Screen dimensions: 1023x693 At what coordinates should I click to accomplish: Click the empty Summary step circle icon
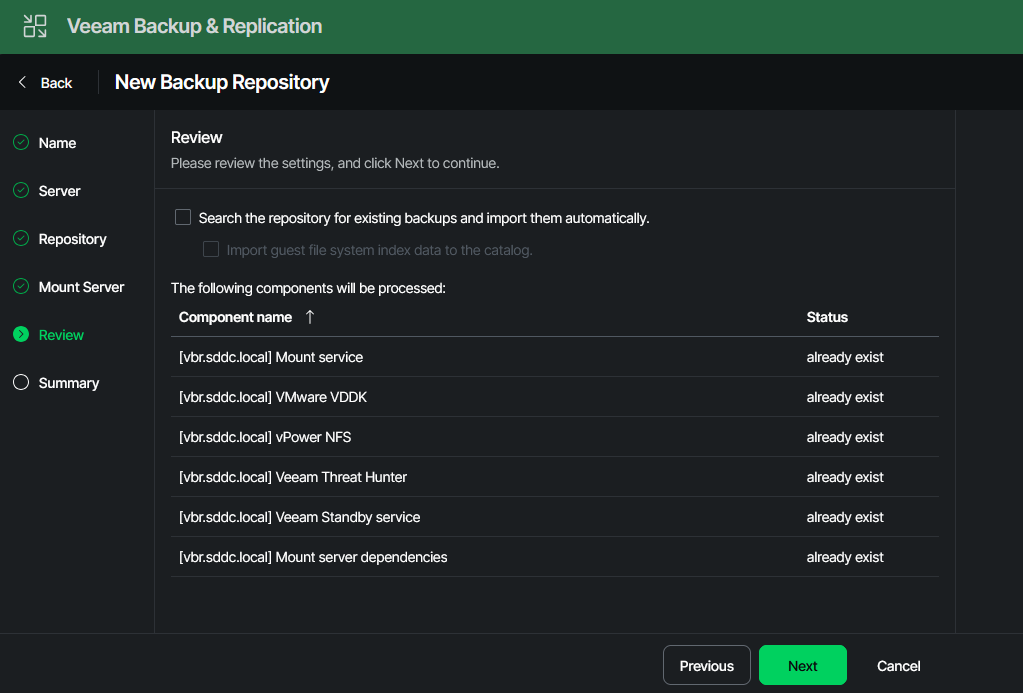coord(21,383)
